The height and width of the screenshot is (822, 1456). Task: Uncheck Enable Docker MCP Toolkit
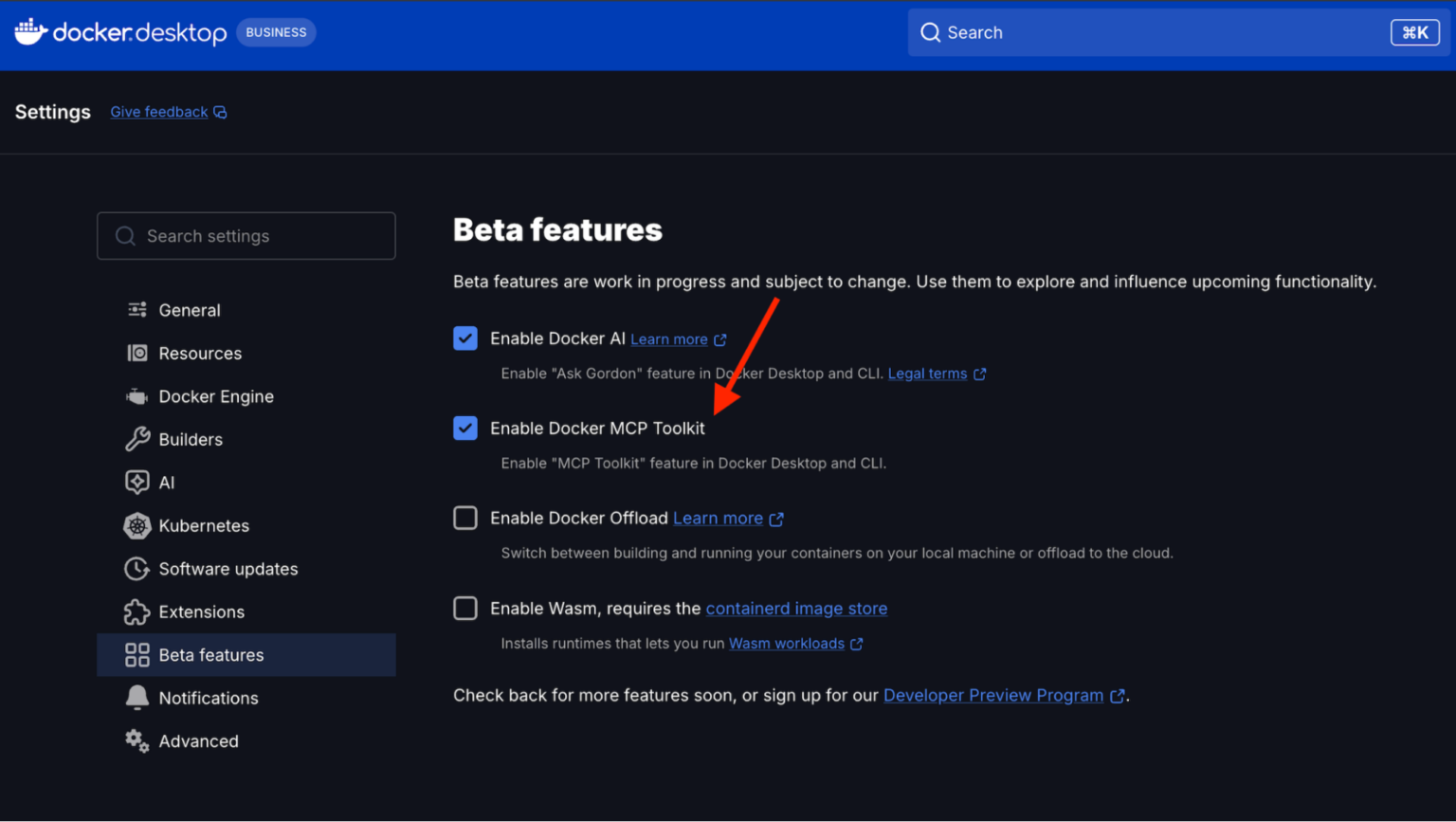[x=465, y=428]
